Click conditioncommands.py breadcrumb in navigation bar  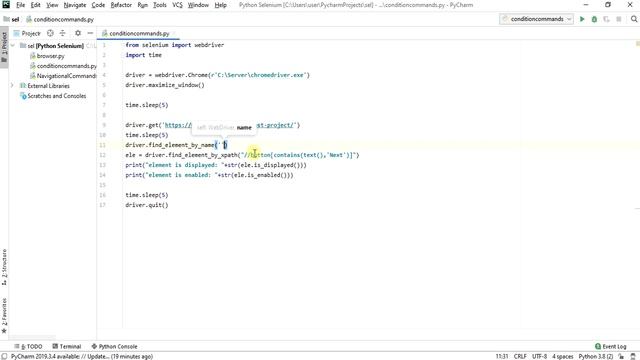[60, 19]
